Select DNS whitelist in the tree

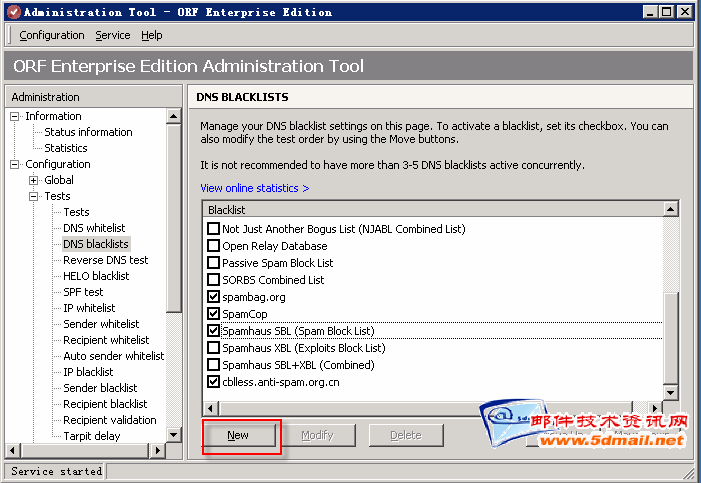pos(94,228)
